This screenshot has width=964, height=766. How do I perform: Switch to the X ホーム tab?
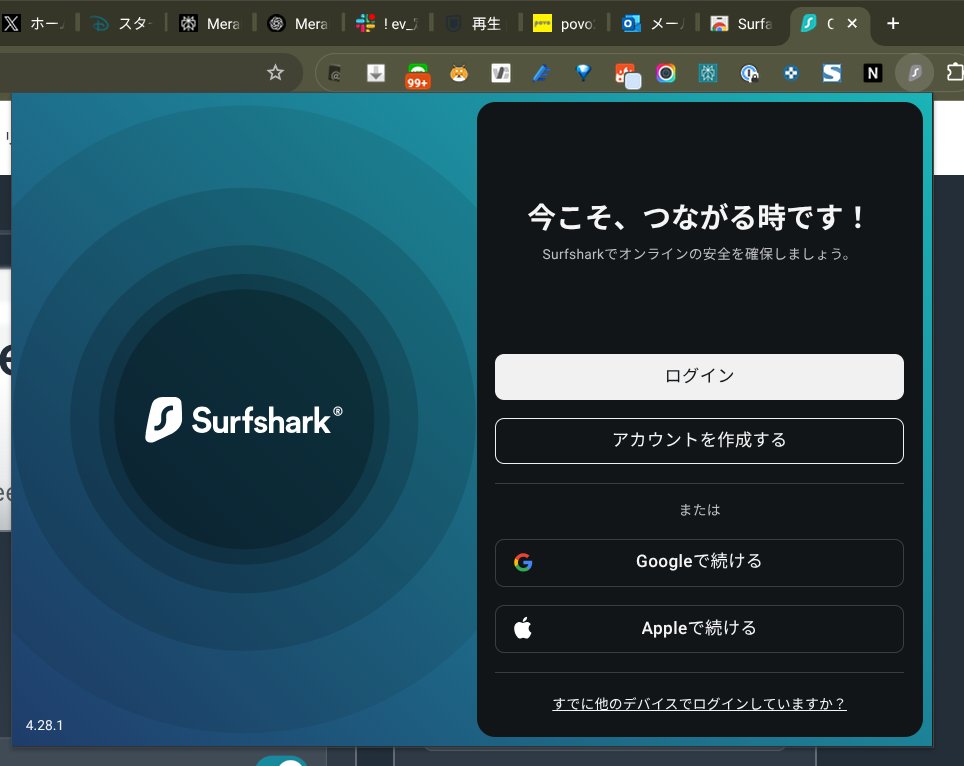tap(34, 24)
